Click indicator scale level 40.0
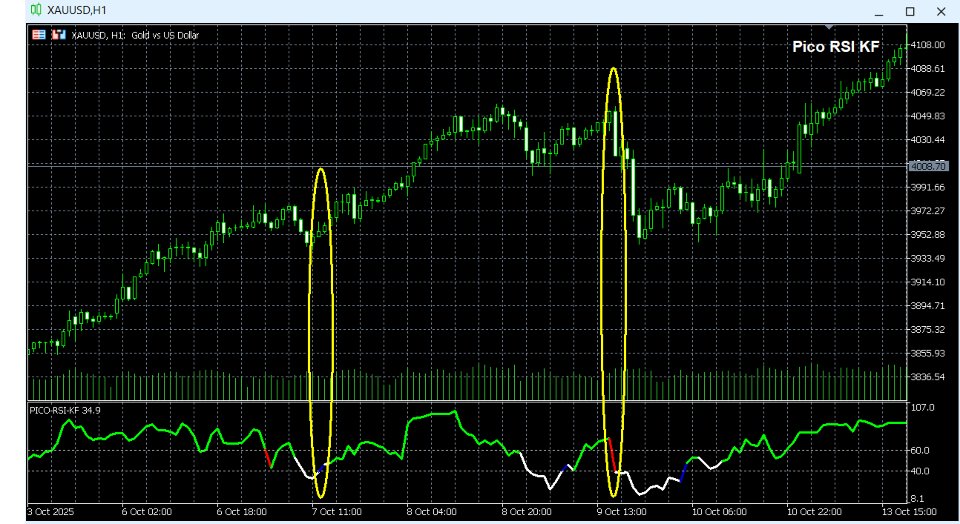 921,471
